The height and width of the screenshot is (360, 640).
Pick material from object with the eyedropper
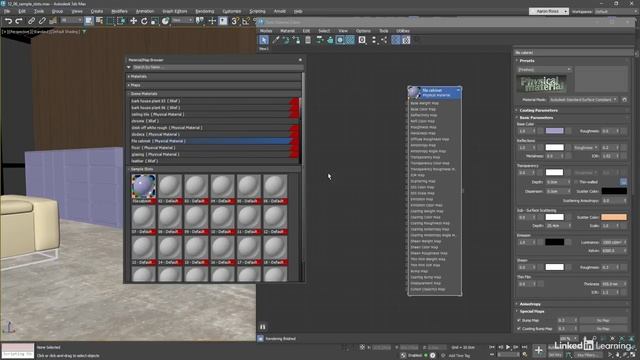click(276, 40)
